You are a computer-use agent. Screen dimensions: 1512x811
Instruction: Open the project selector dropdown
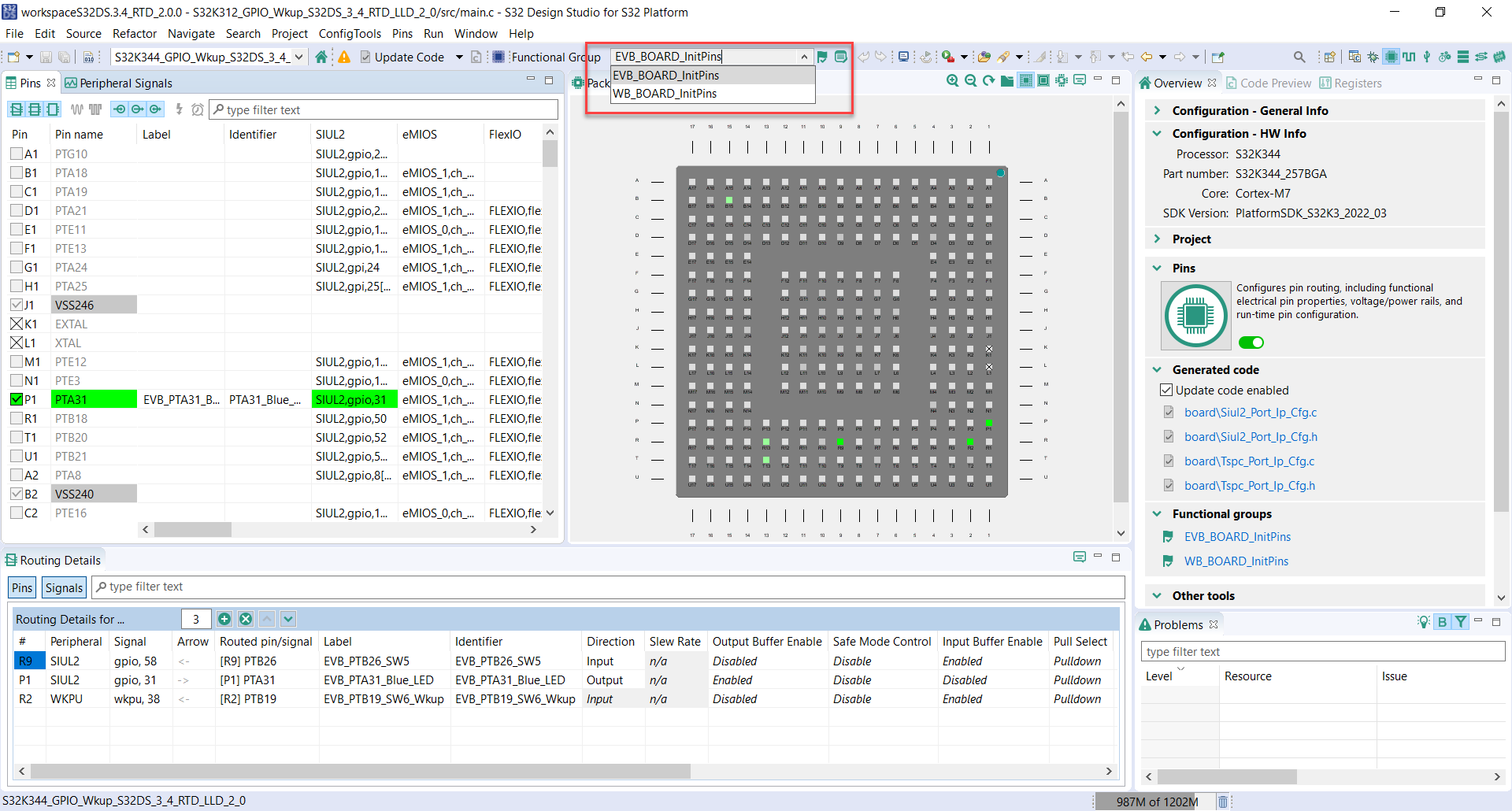coord(298,57)
